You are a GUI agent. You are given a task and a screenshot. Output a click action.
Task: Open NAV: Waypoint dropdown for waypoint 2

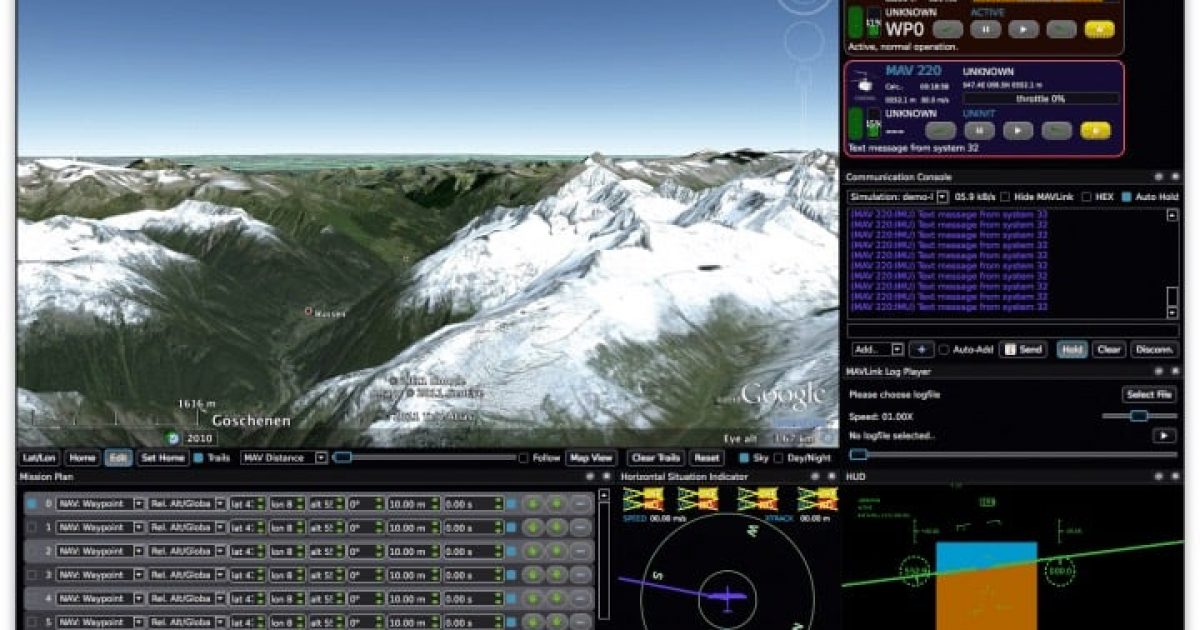(x=100, y=551)
